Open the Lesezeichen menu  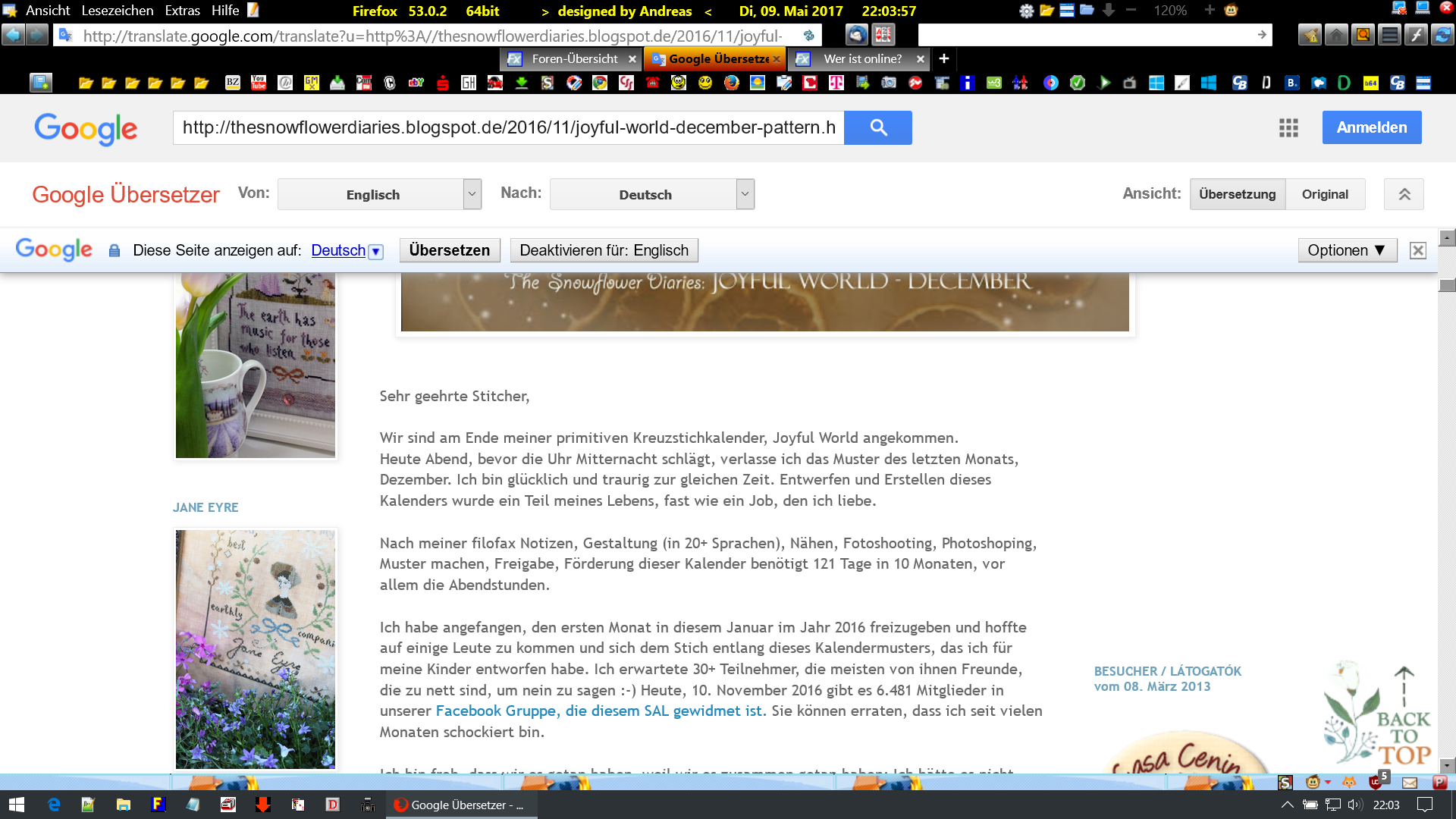(117, 11)
